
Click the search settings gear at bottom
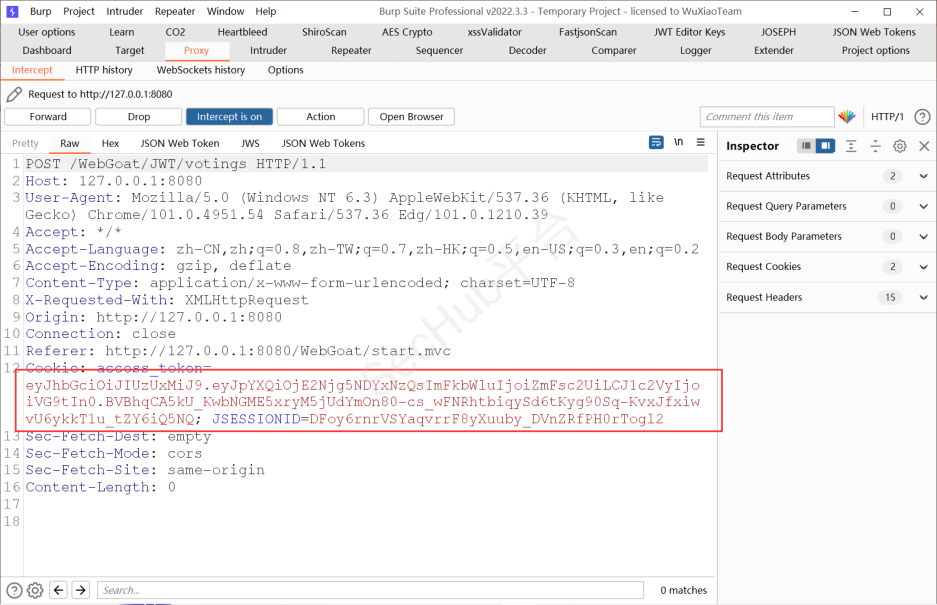(35, 590)
